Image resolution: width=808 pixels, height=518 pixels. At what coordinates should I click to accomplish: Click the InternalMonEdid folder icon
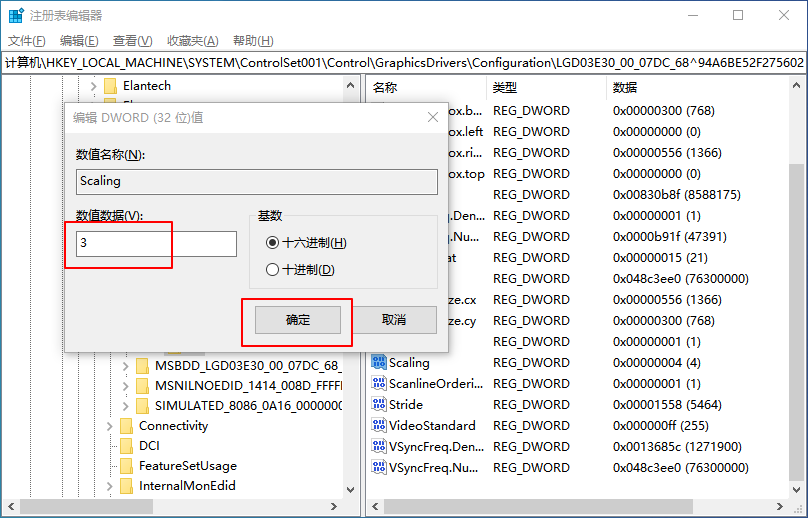tap(126, 486)
